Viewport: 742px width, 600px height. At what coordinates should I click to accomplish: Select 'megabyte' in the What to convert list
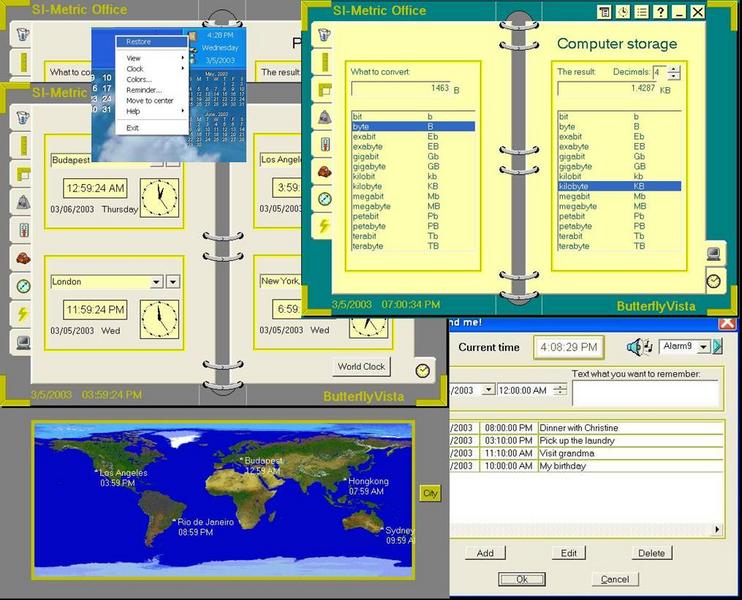click(413, 206)
